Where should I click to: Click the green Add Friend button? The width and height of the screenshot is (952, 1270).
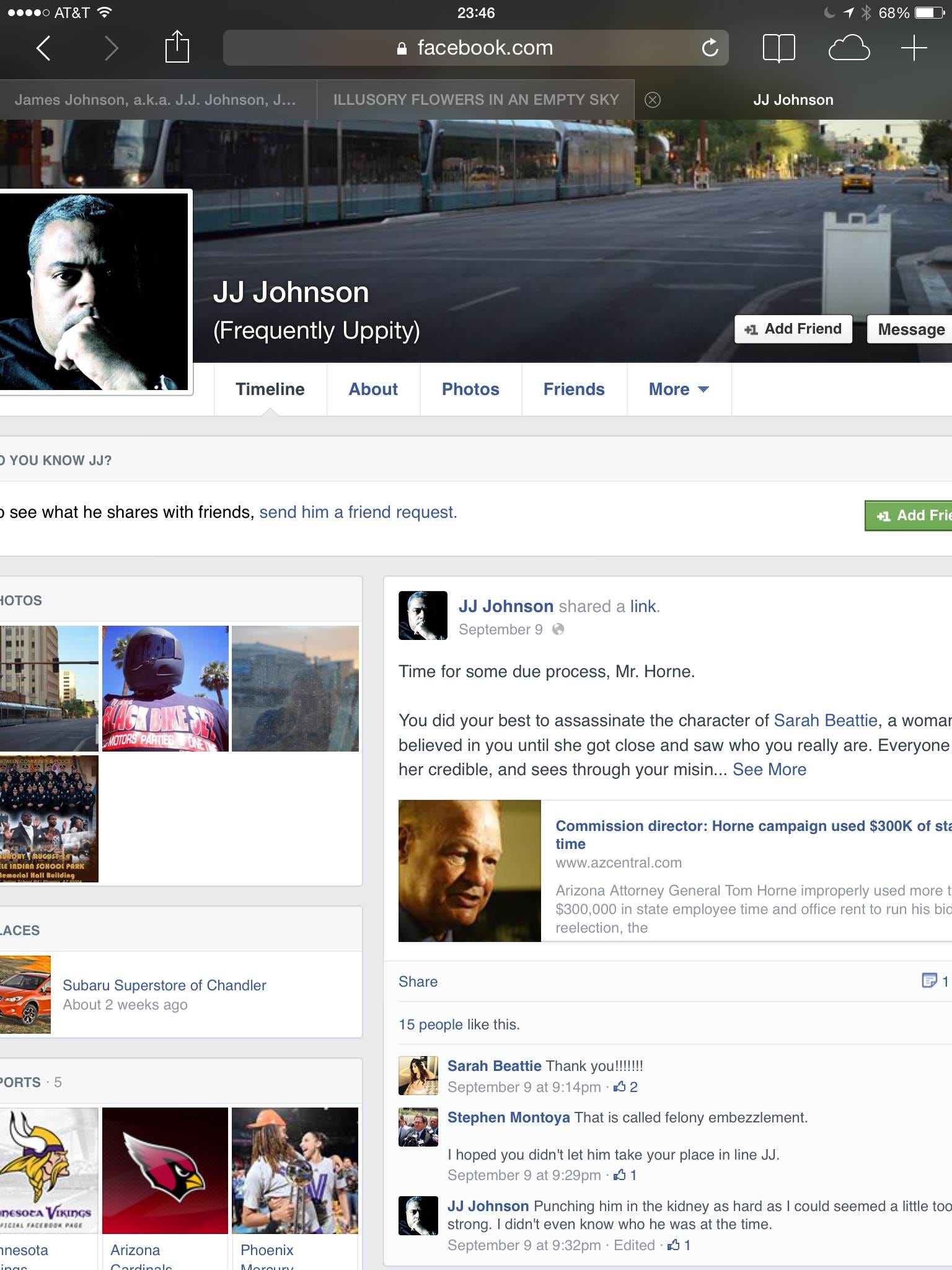(909, 515)
